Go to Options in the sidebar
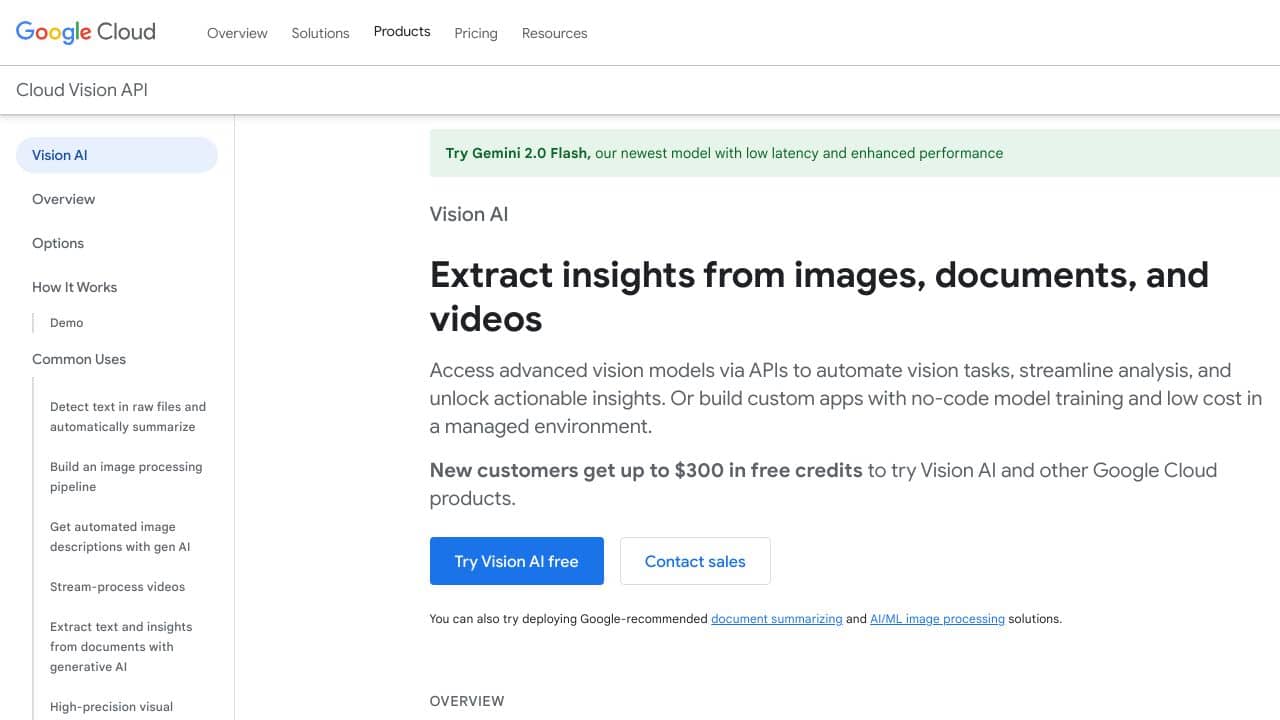The height and width of the screenshot is (720, 1280). coord(58,243)
